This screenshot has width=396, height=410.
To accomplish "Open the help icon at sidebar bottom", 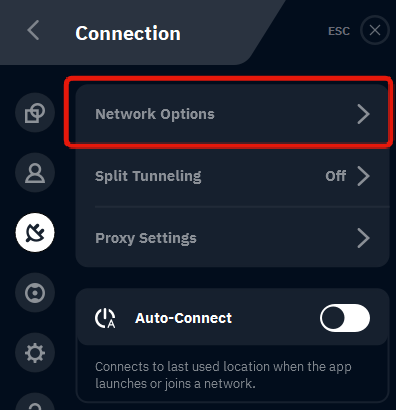I will [x=35, y=403].
